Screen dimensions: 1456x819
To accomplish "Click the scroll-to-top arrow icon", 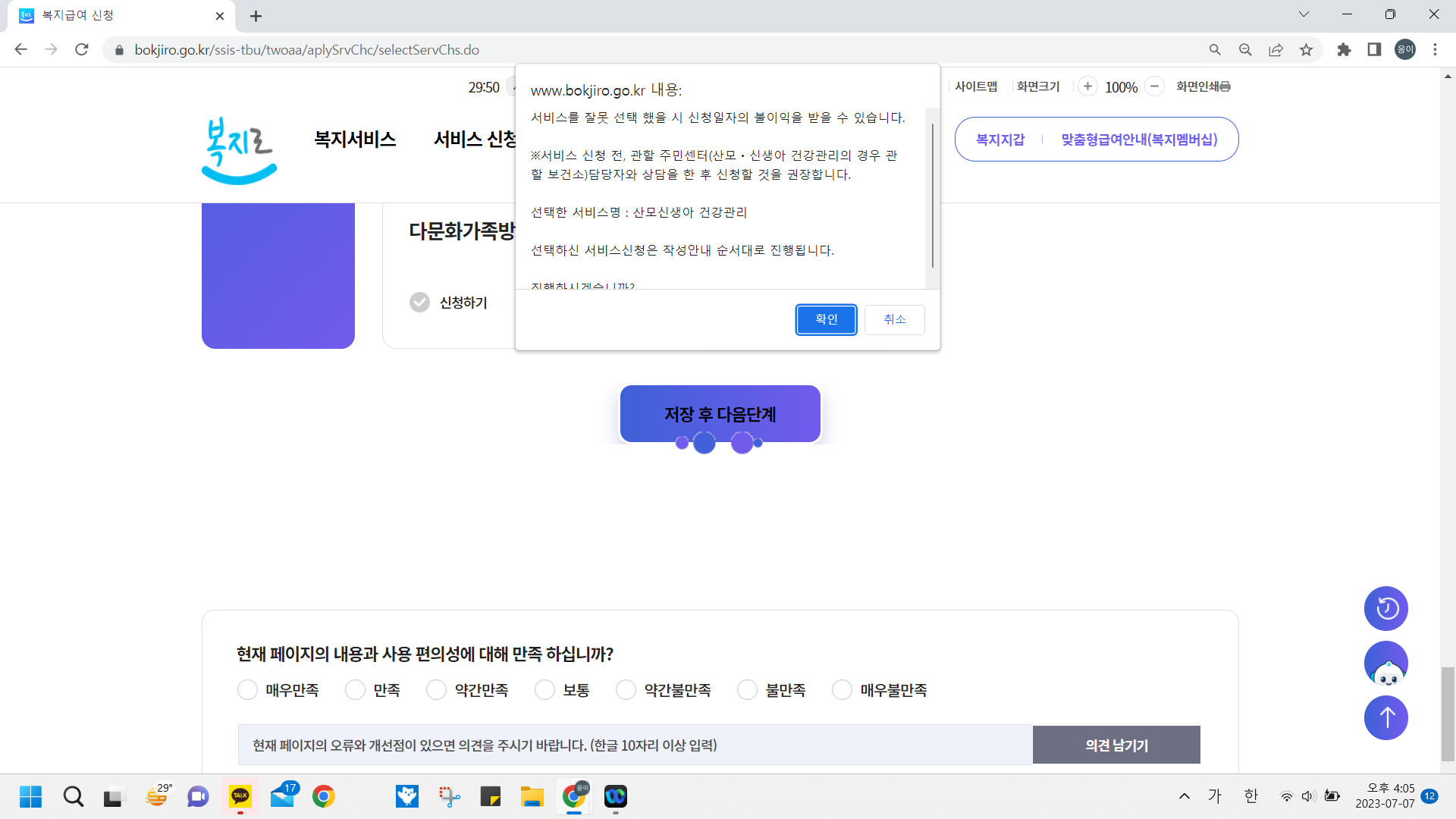I will coord(1386,717).
